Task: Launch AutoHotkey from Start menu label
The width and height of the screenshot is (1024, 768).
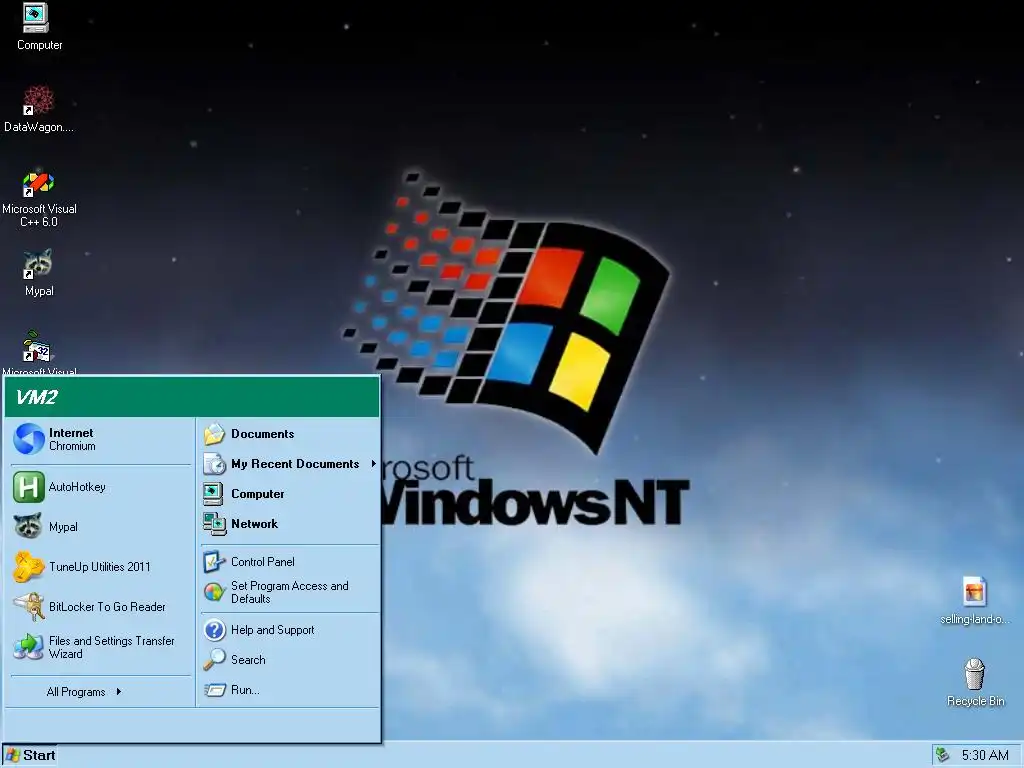Action: [x=77, y=487]
